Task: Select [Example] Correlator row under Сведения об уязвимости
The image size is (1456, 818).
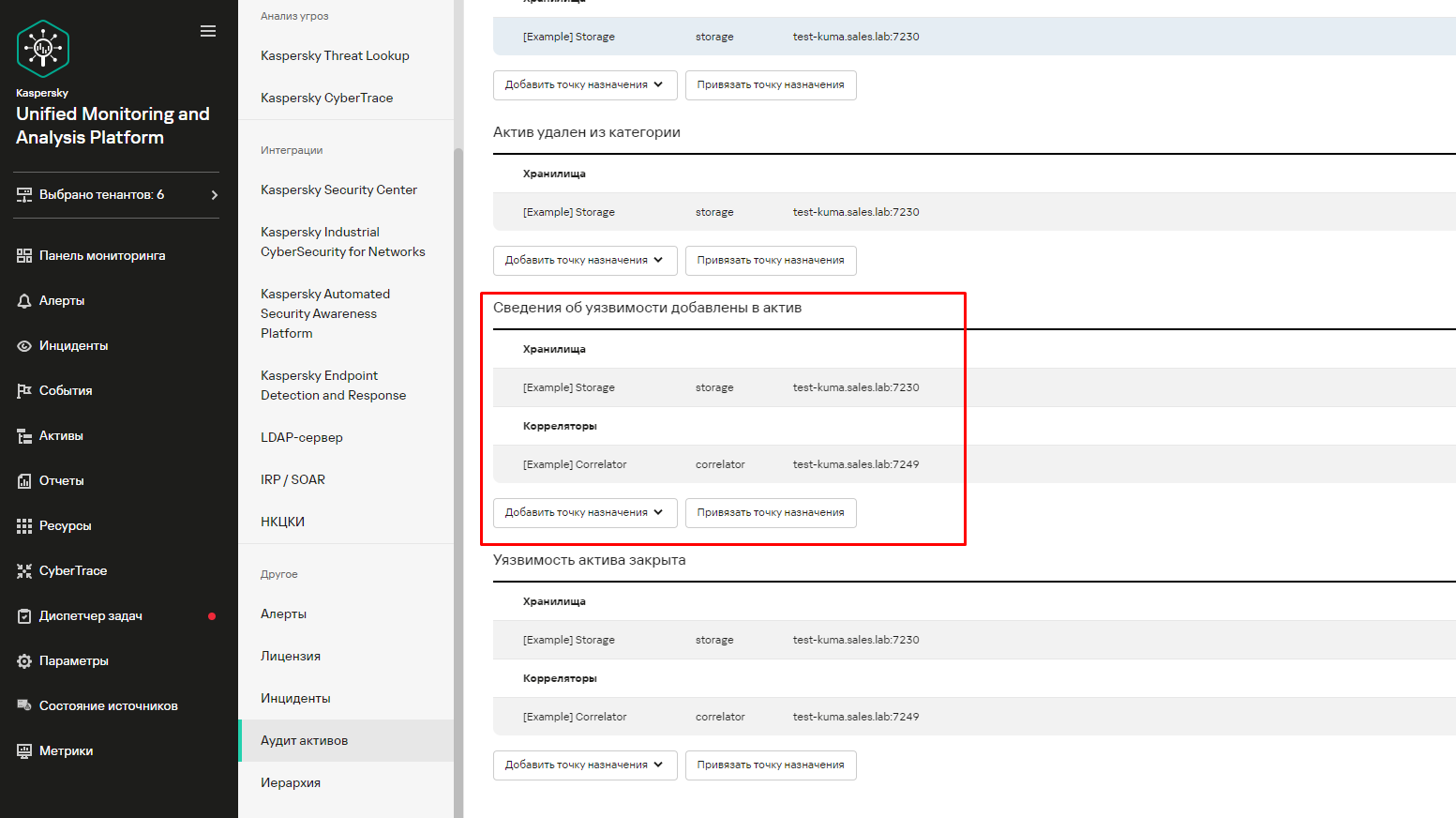Action: (974, 464)
